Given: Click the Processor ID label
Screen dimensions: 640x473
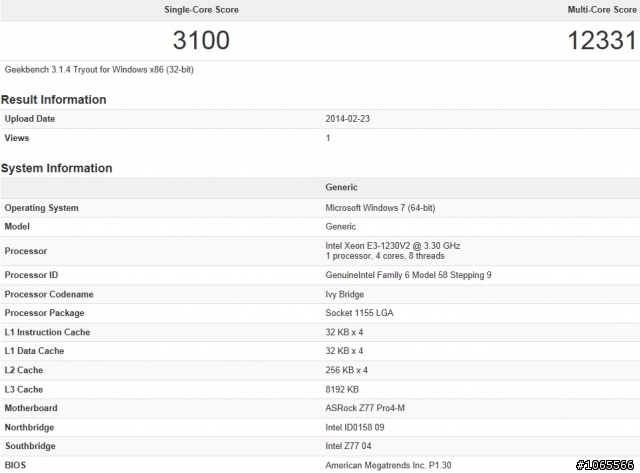Looking at the screenshot, I should (x=31, y=275).
